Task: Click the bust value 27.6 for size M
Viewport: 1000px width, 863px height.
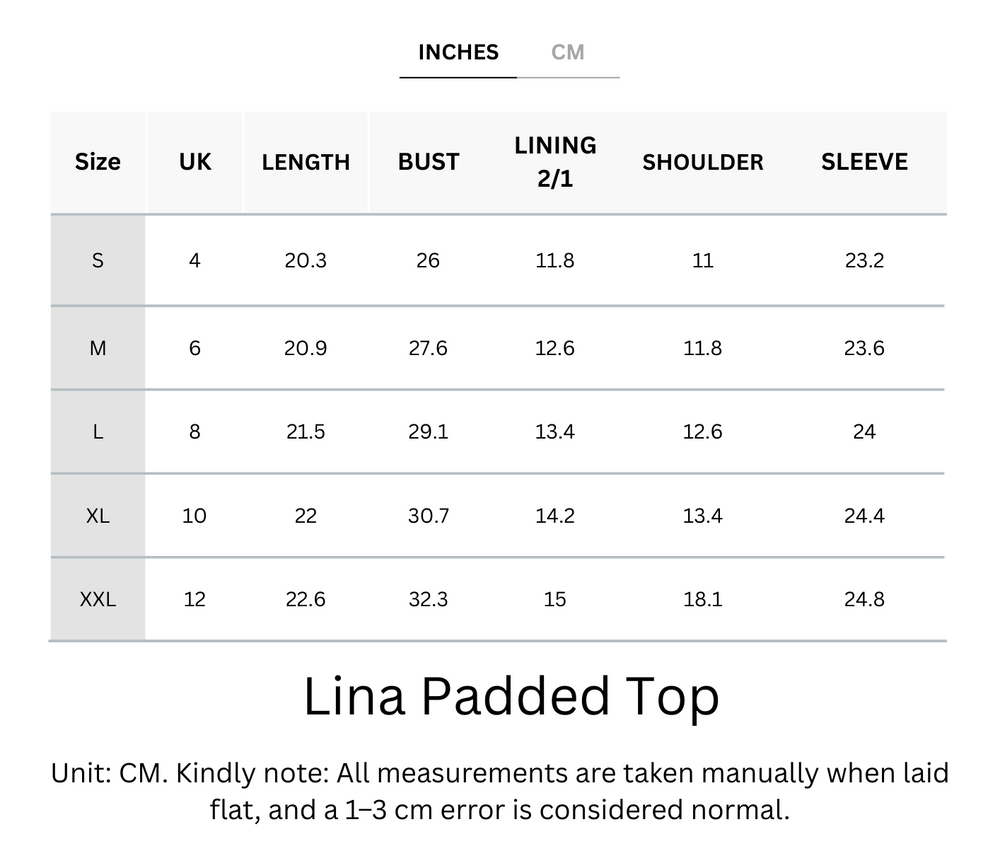Action: click(x=428, y=347)
